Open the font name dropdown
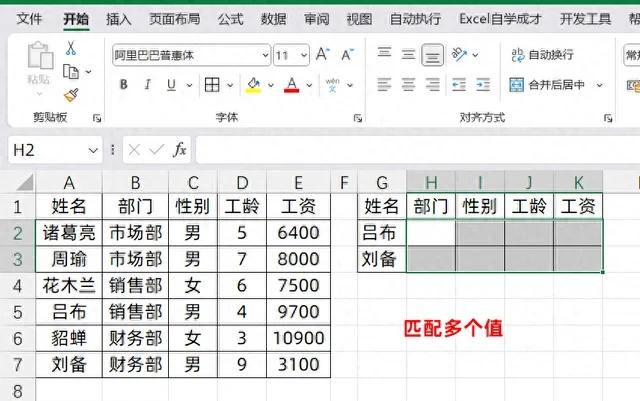 click(x=265, y=55)
